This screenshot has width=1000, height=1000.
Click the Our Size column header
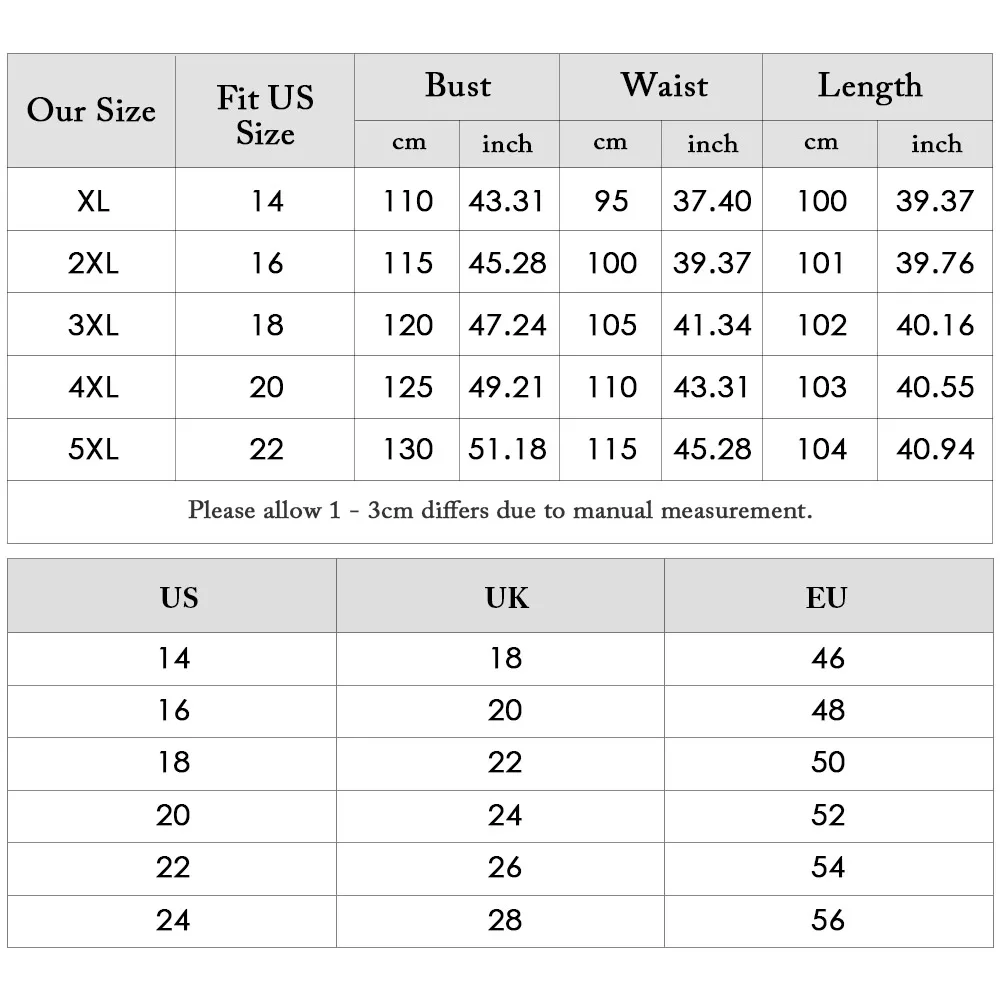click(91, 110)
